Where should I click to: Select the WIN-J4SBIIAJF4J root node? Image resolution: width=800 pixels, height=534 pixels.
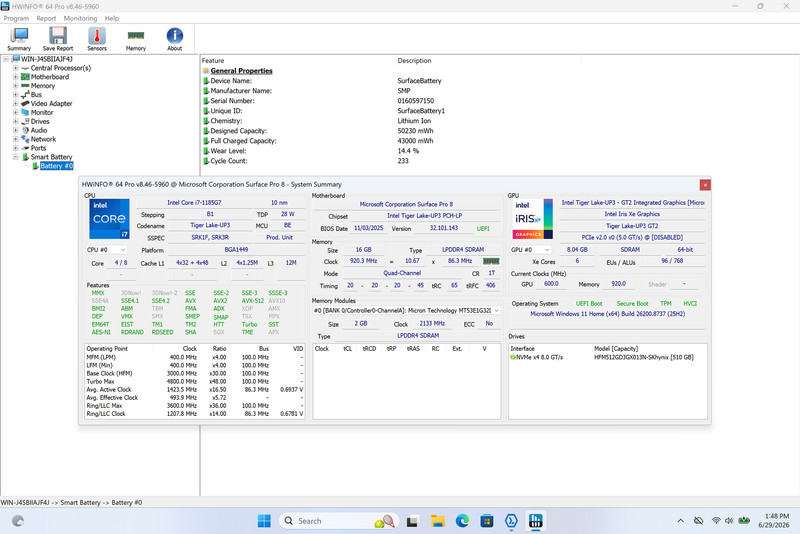pos(46,59)
